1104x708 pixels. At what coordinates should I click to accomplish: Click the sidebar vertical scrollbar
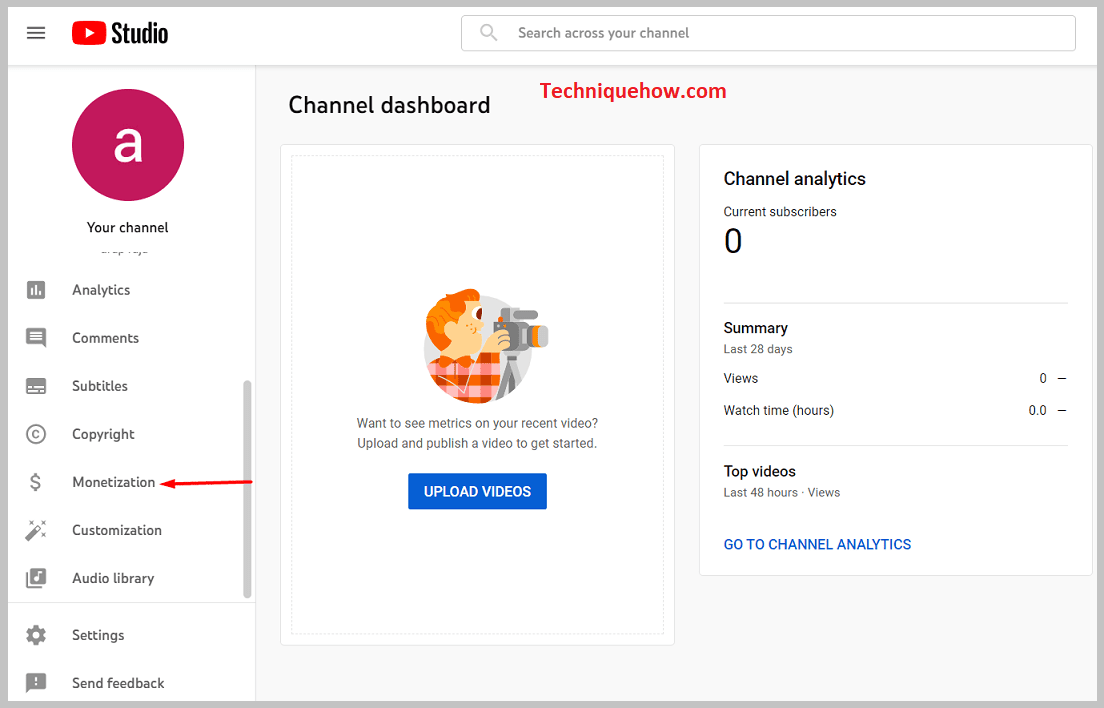[247, 489]
